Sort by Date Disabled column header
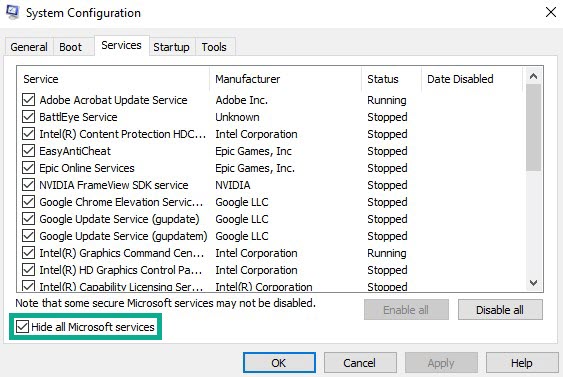The width and height of the screenshot is (563, 377). click(472, 79)
